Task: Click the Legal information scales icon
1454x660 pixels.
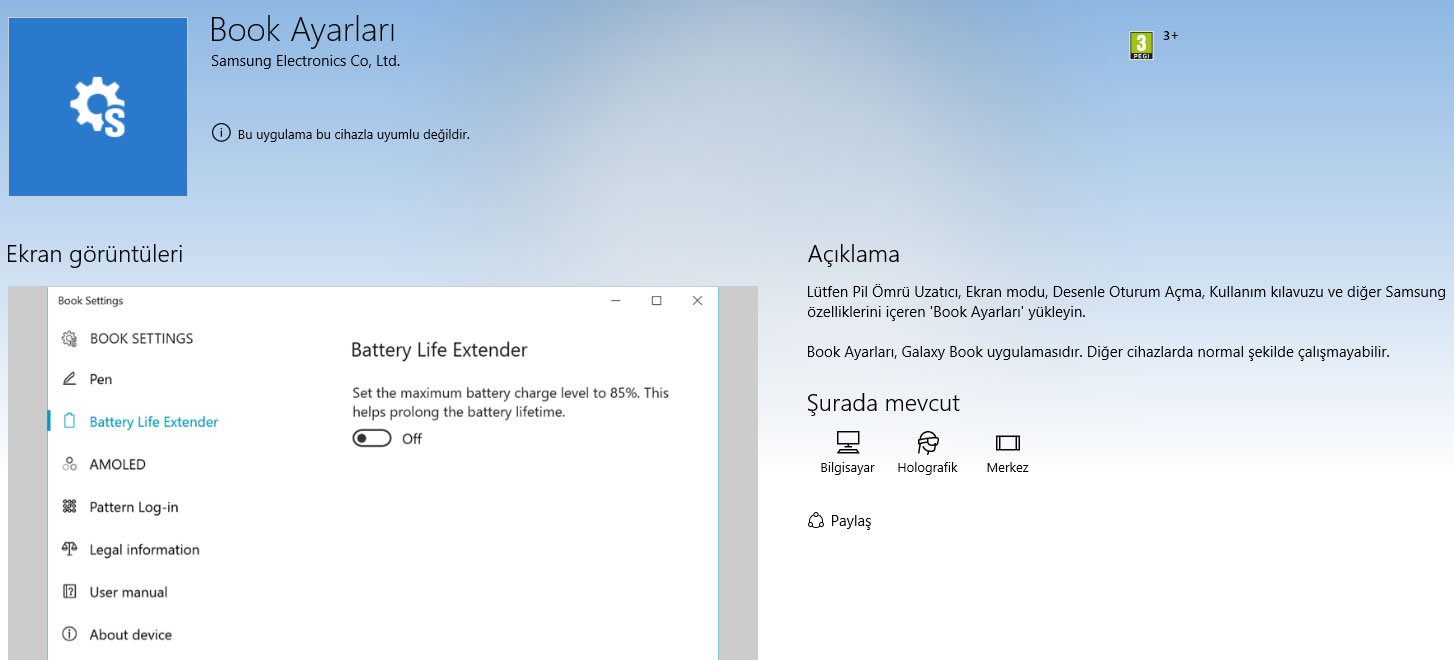Action: click(x=69, y=549)
